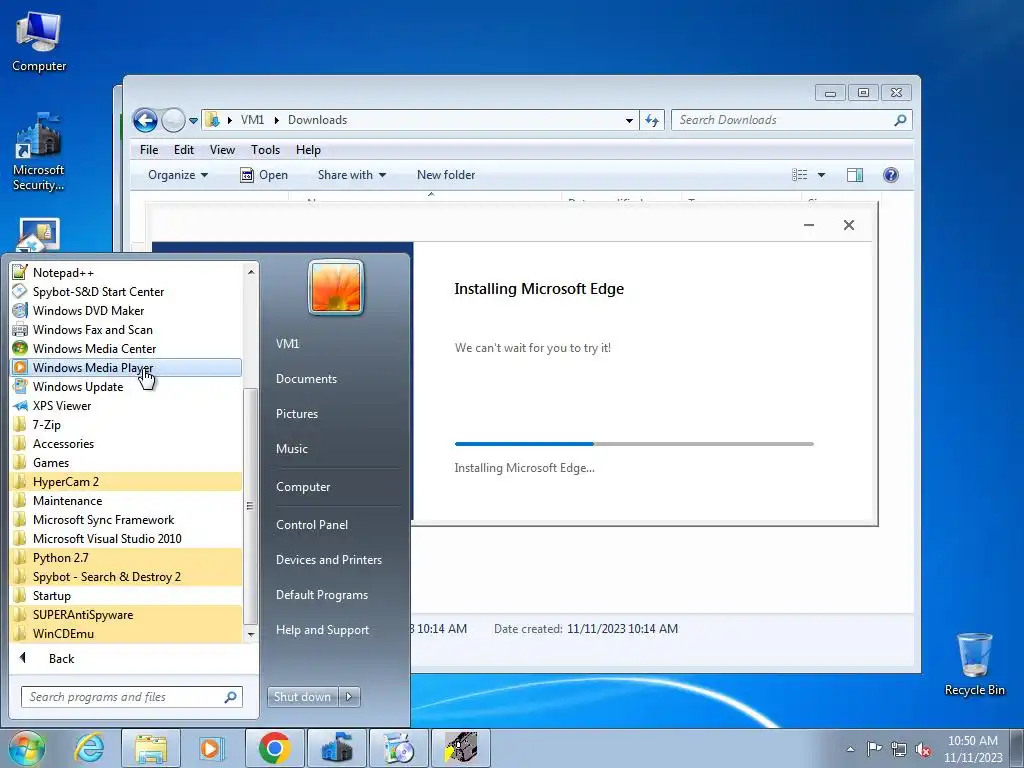The width and height of the screenshot is (1024, 768).
Task: Open the Organize dropdown
Action: click(178, 174)
